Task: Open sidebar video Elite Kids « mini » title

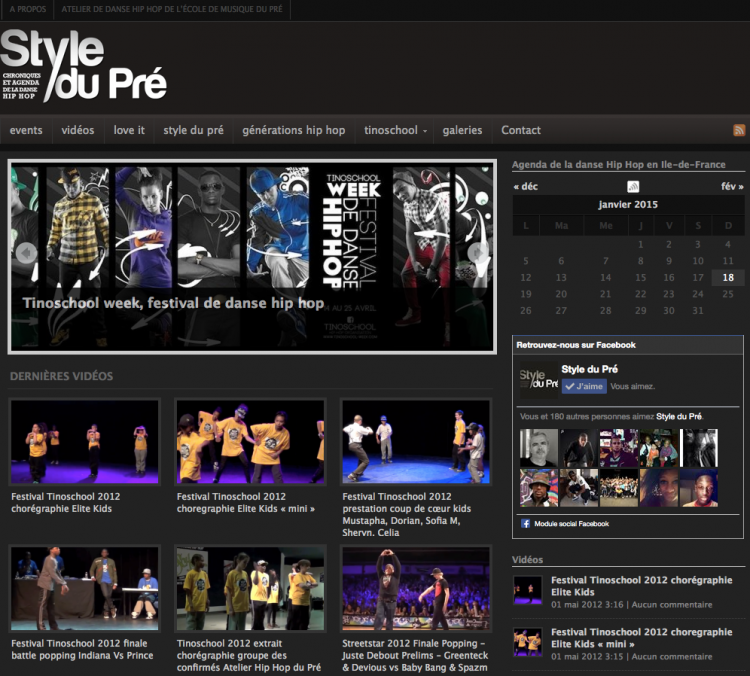Action: (x=641, y=638)
